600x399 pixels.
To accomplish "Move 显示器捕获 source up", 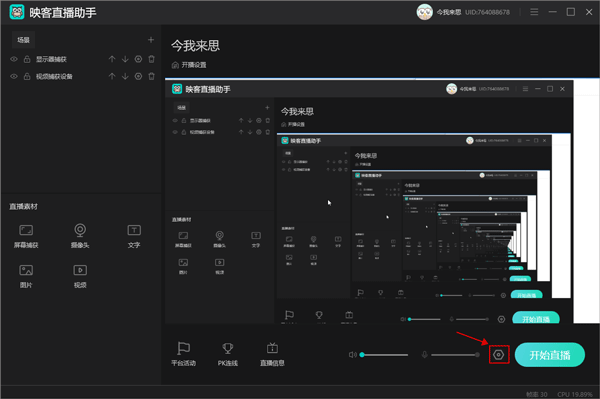I will (x=112, y=59).
